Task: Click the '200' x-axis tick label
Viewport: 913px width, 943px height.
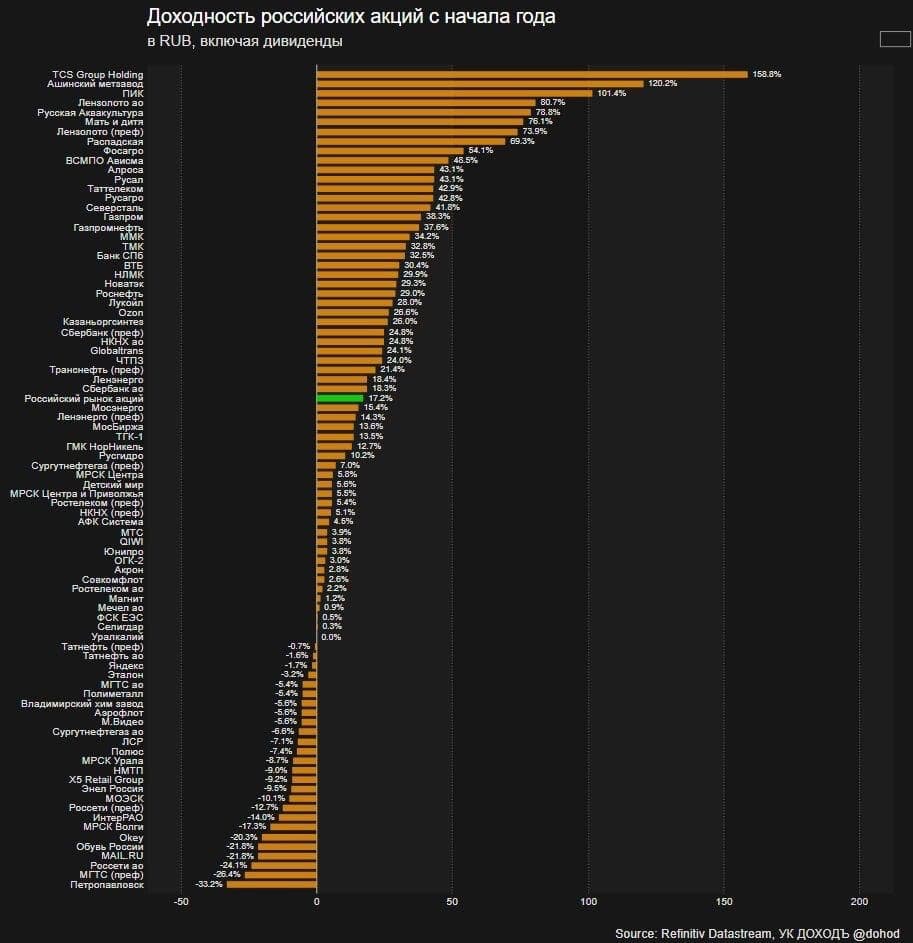Action: (x=859, y=902)
